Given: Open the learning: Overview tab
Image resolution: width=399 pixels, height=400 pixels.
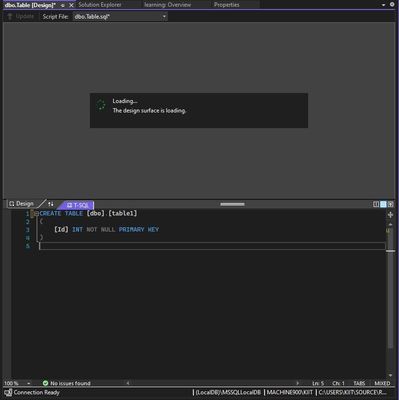Looking at the screenshot, I should point(168,5).
